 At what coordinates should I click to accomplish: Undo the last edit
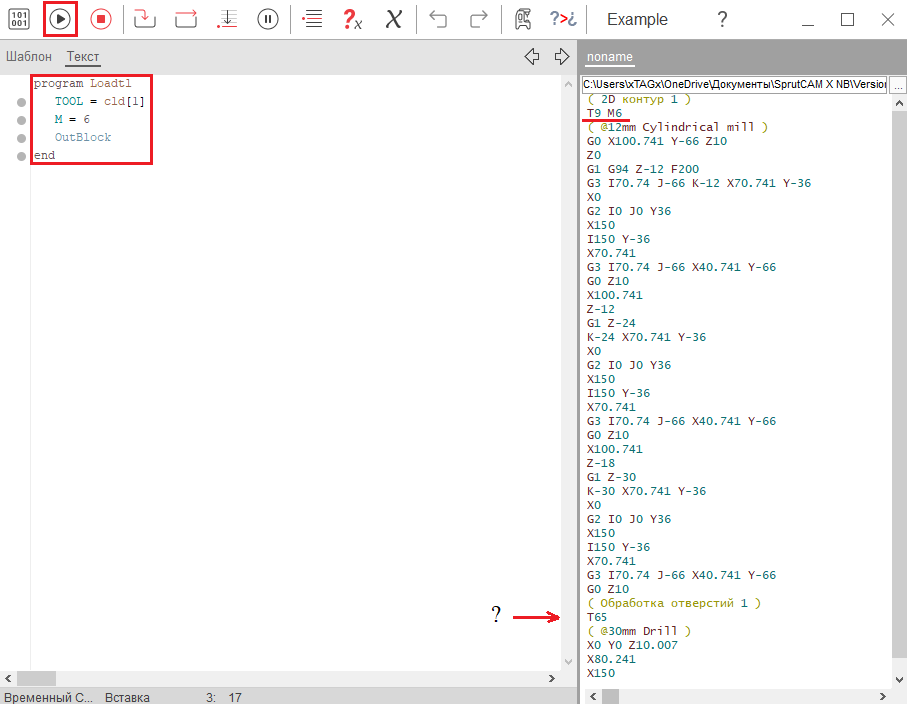(x=438, y=19)
